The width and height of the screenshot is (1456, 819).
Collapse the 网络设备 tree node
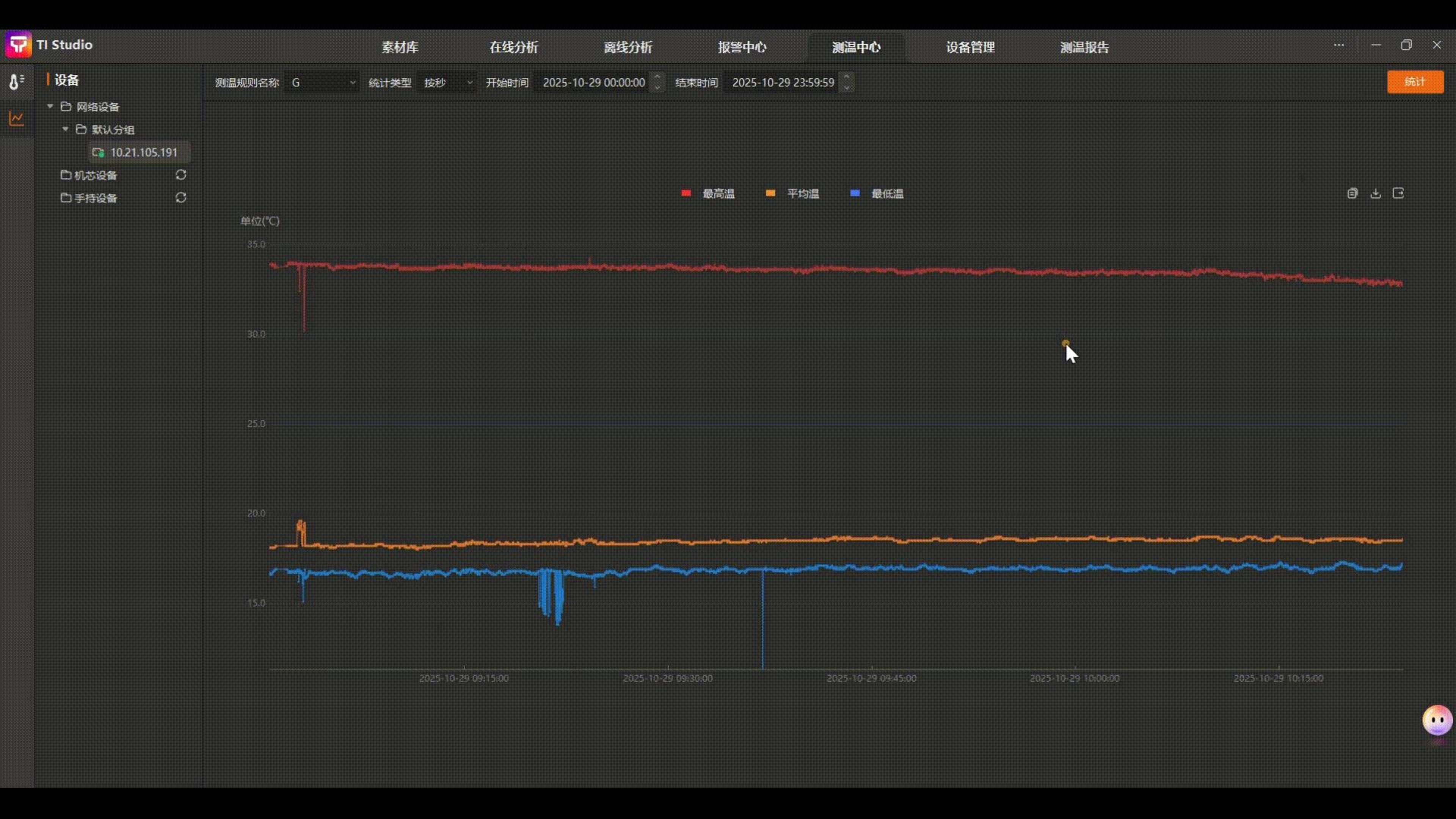pos(50,107)
